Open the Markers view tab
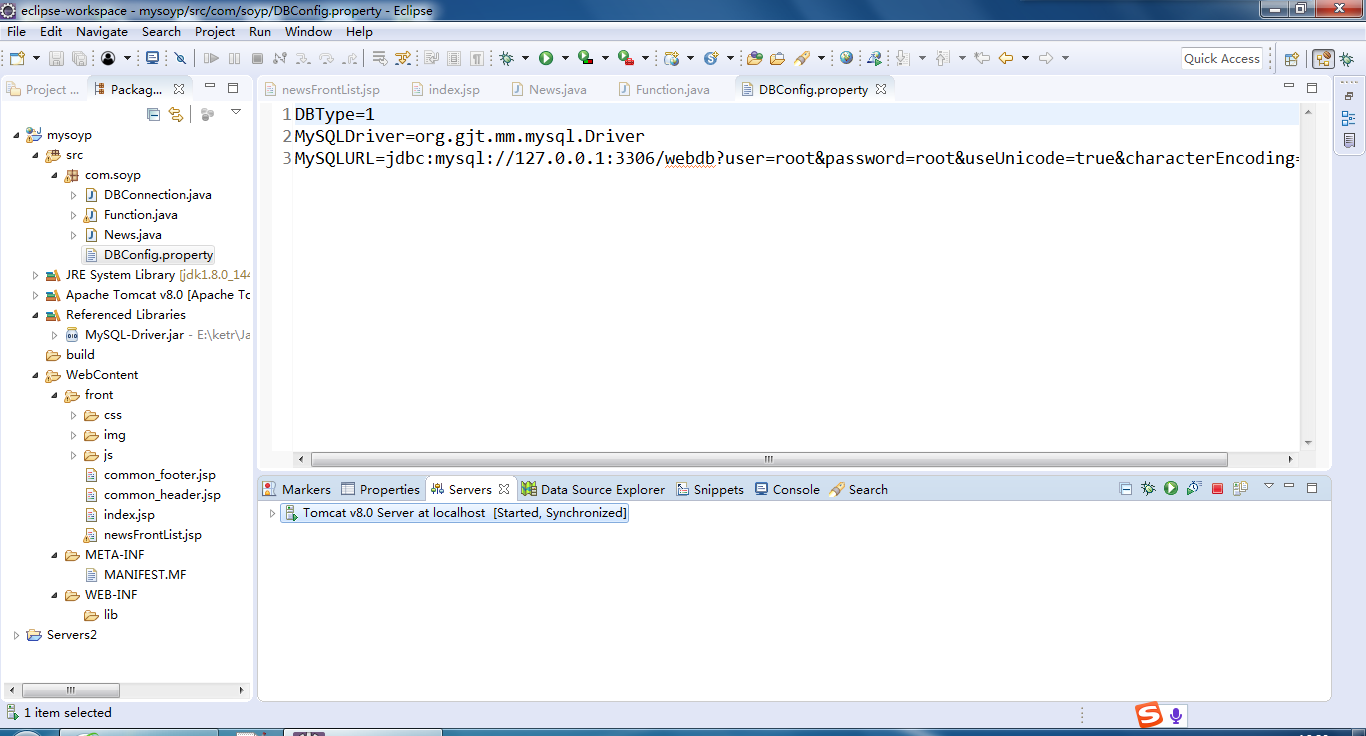The image size is (1366, 736). (x=296, y=489)
